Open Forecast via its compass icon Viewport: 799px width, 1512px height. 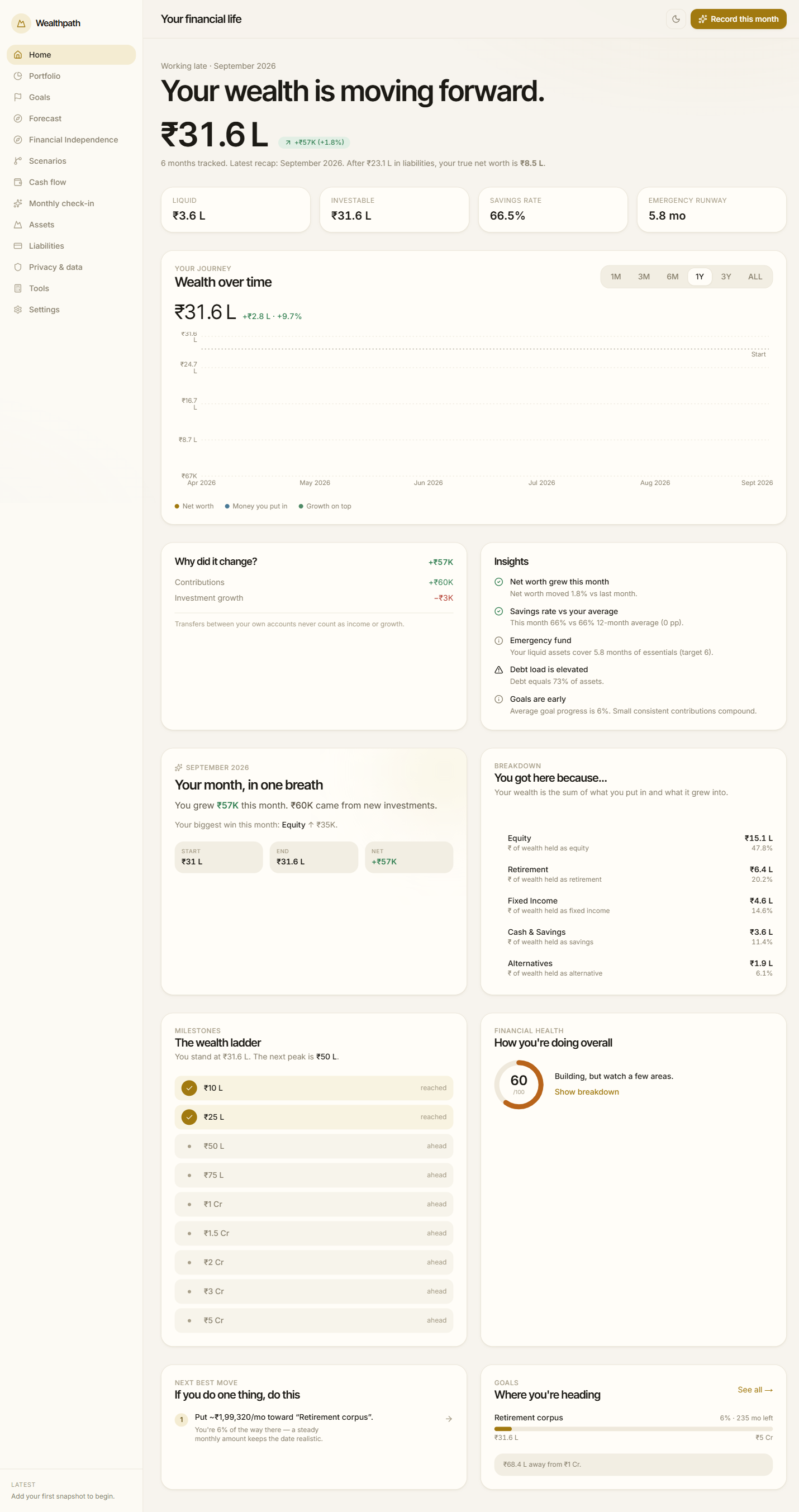[x=18, y=118]
